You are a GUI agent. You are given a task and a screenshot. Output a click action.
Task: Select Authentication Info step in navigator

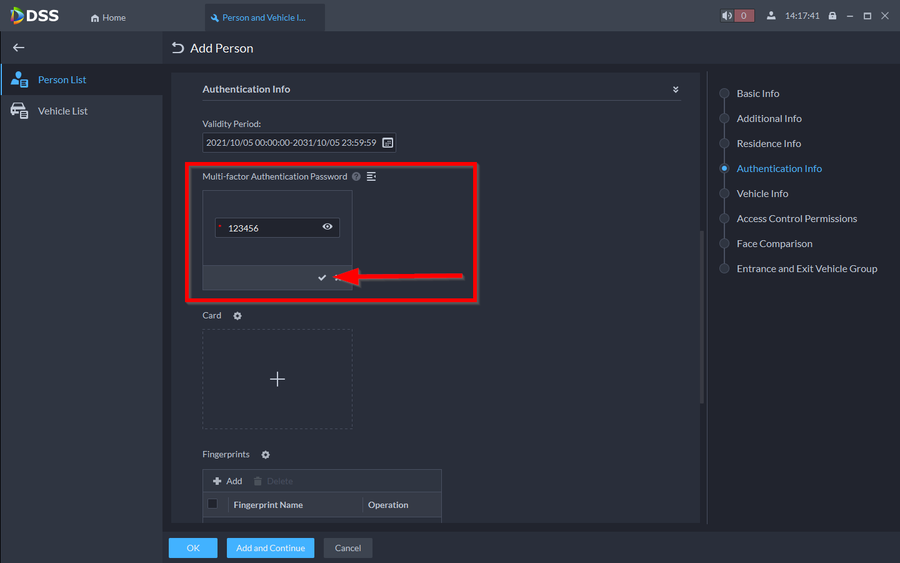[x=779, y=169]
